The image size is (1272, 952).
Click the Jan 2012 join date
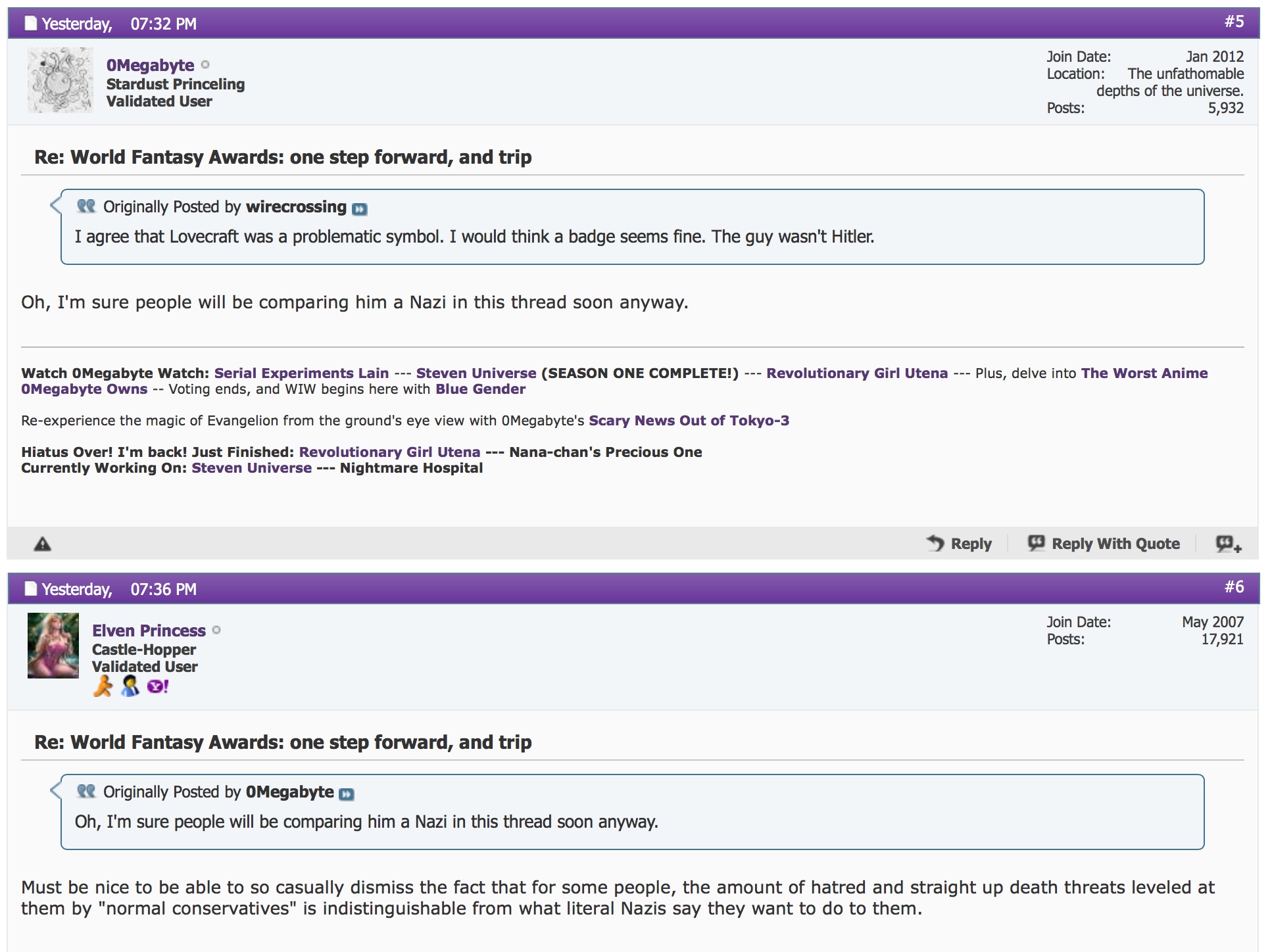[1215, 57]
